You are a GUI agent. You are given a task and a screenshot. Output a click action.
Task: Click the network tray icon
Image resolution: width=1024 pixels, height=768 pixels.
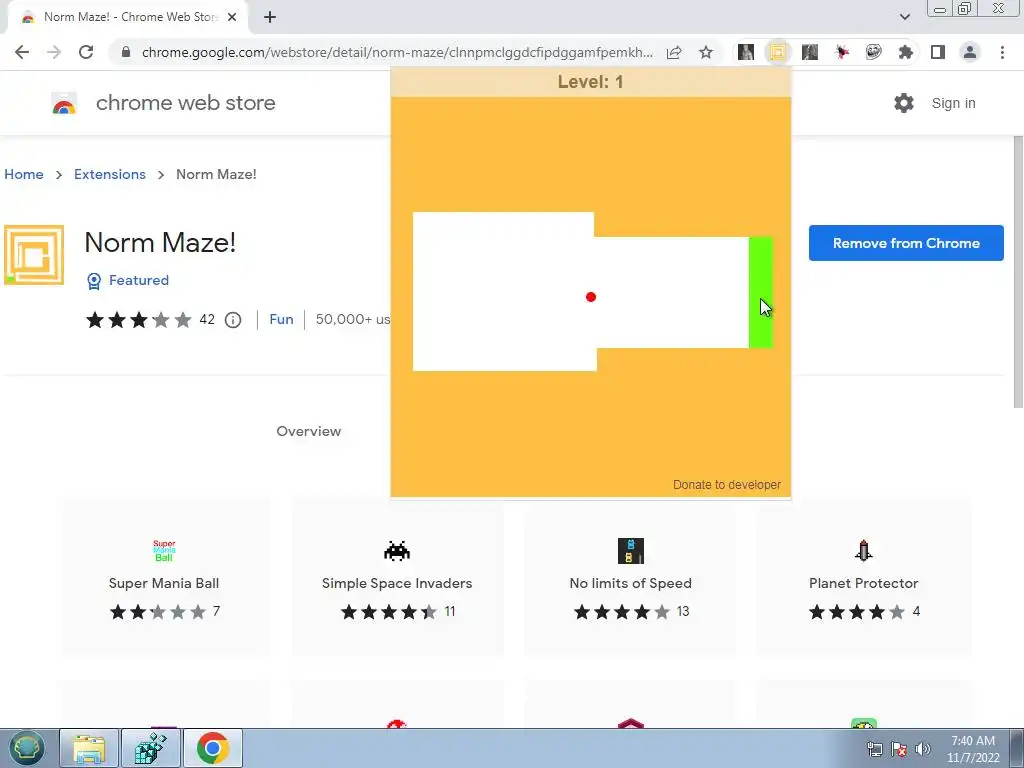click(x=874, y=749)
